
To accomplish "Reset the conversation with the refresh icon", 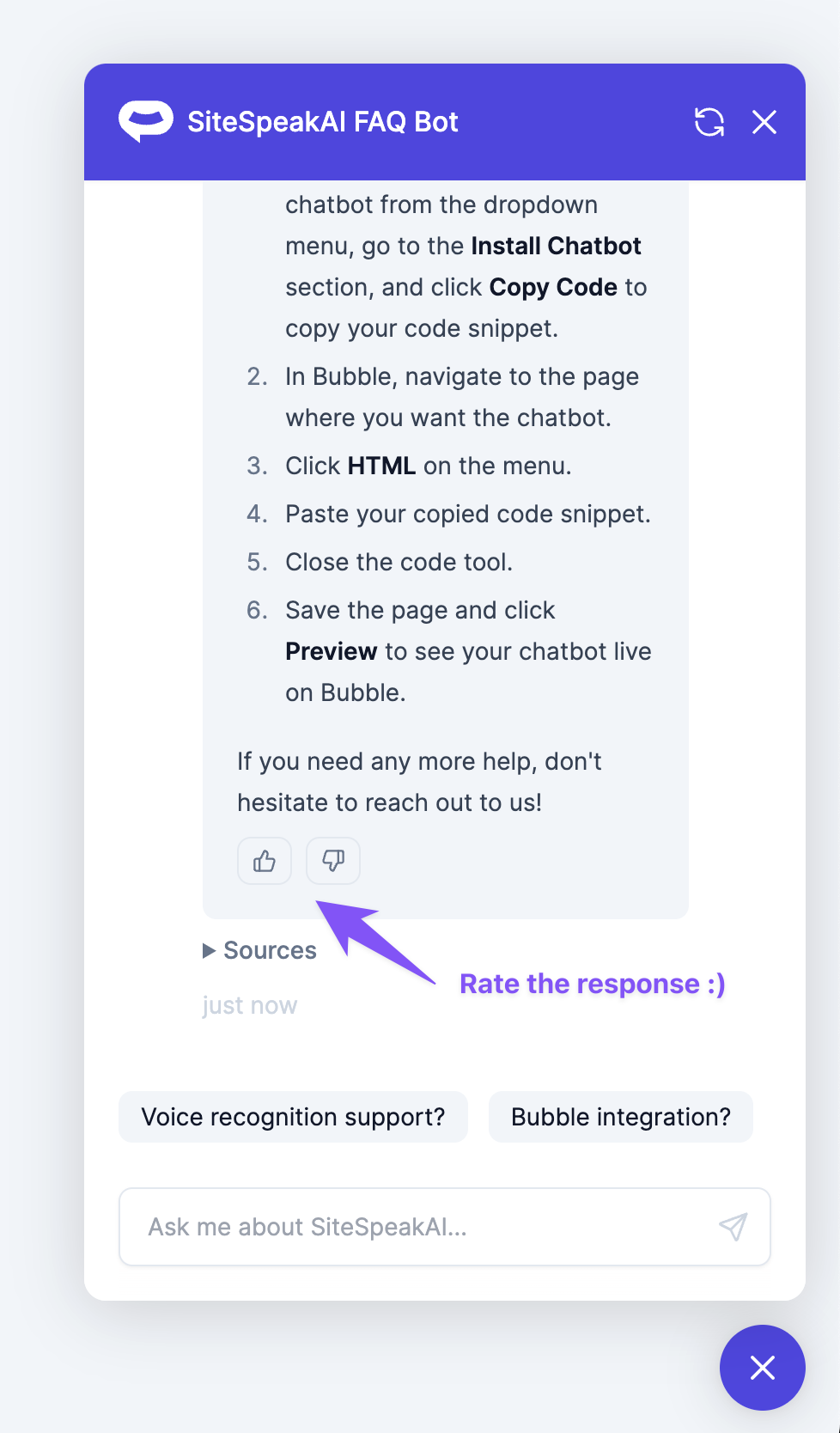I will (x=709, y=122).
